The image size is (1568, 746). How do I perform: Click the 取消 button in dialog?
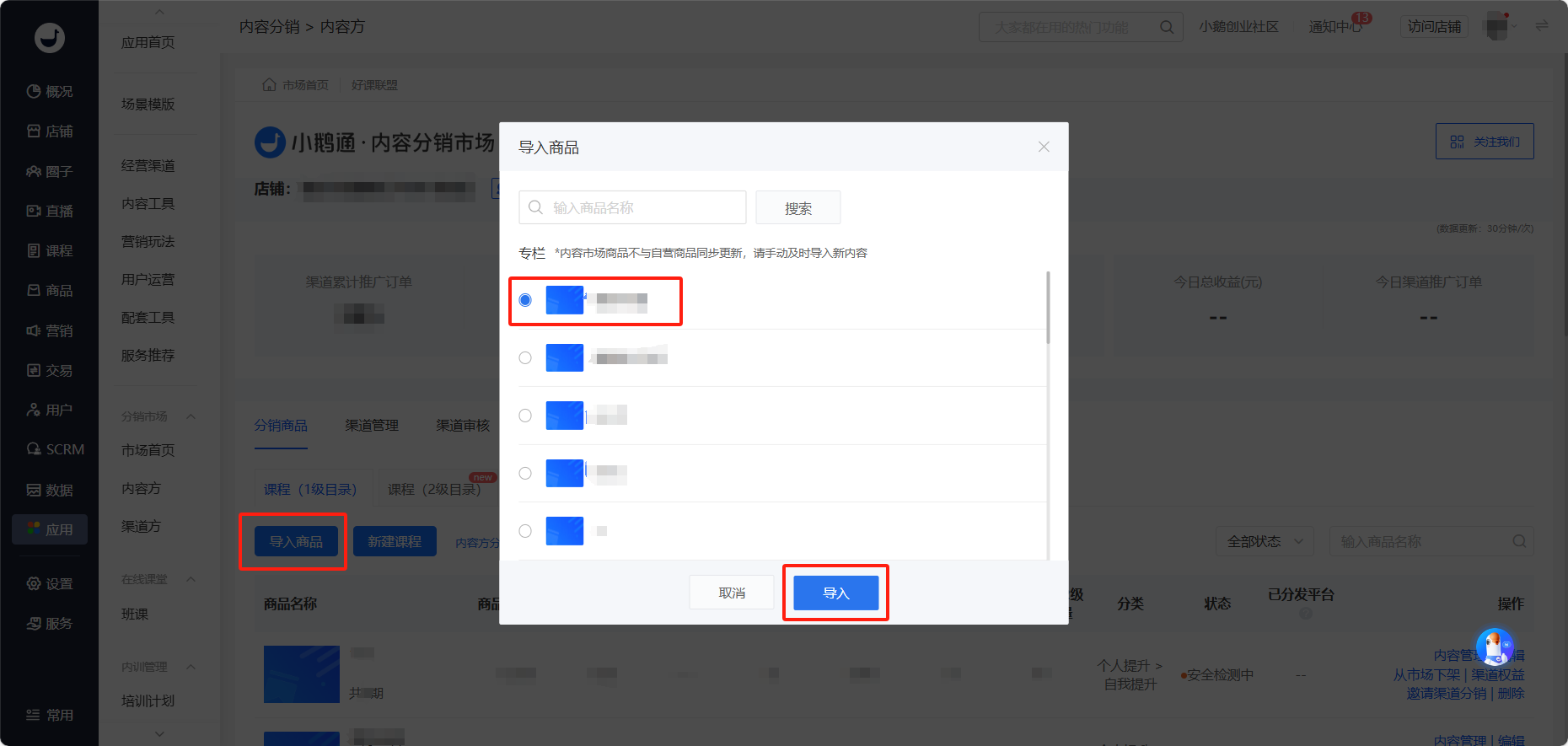732,593
